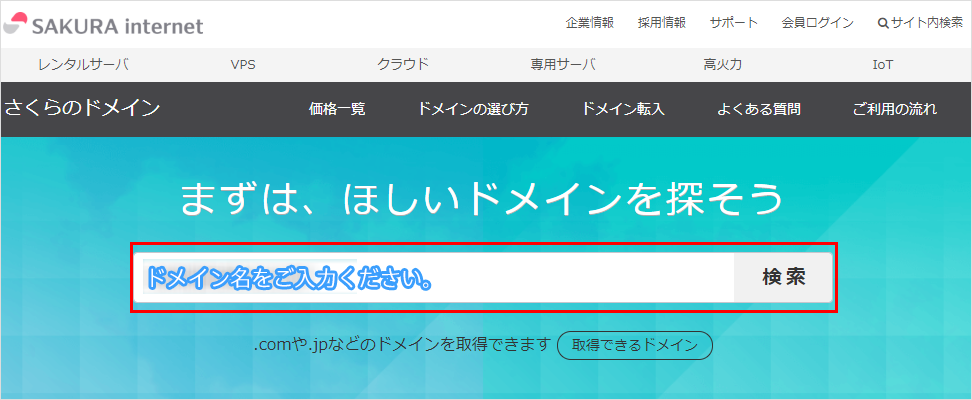Click さくらのドメイン title link
This screenshot has height=400, width=972.
tap(82, 108)
